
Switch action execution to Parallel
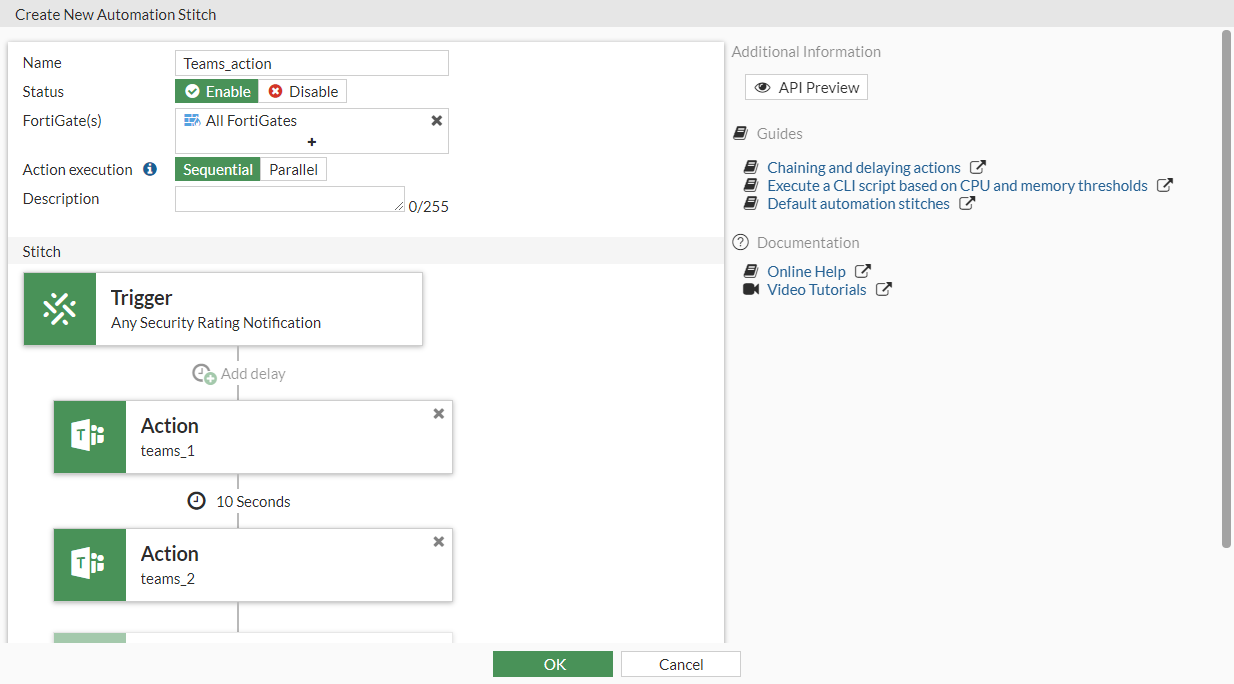[x=293, y=170]
